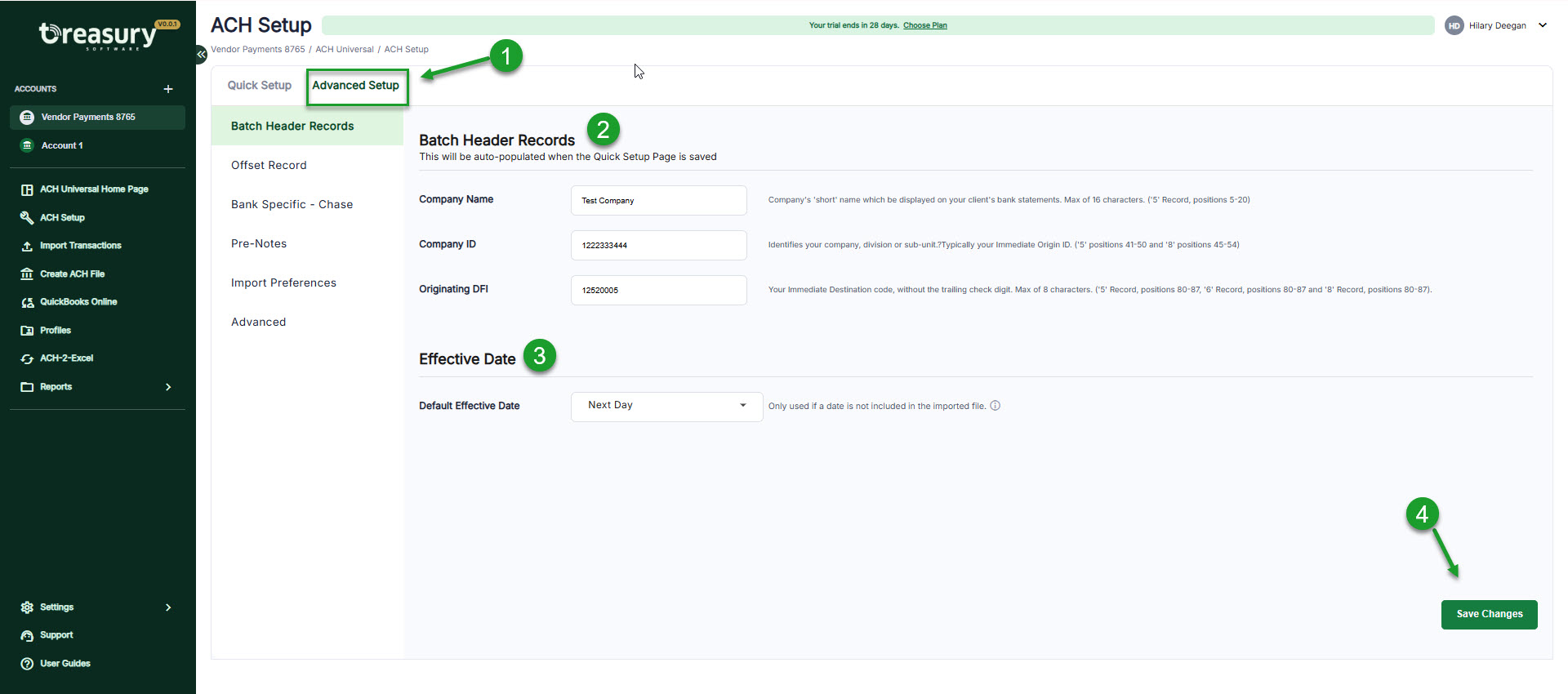The height and width of the screenshot is (694, 1568).
Task: Open the Hilary Deegan user menu chevron
Action: [1543, 25]
